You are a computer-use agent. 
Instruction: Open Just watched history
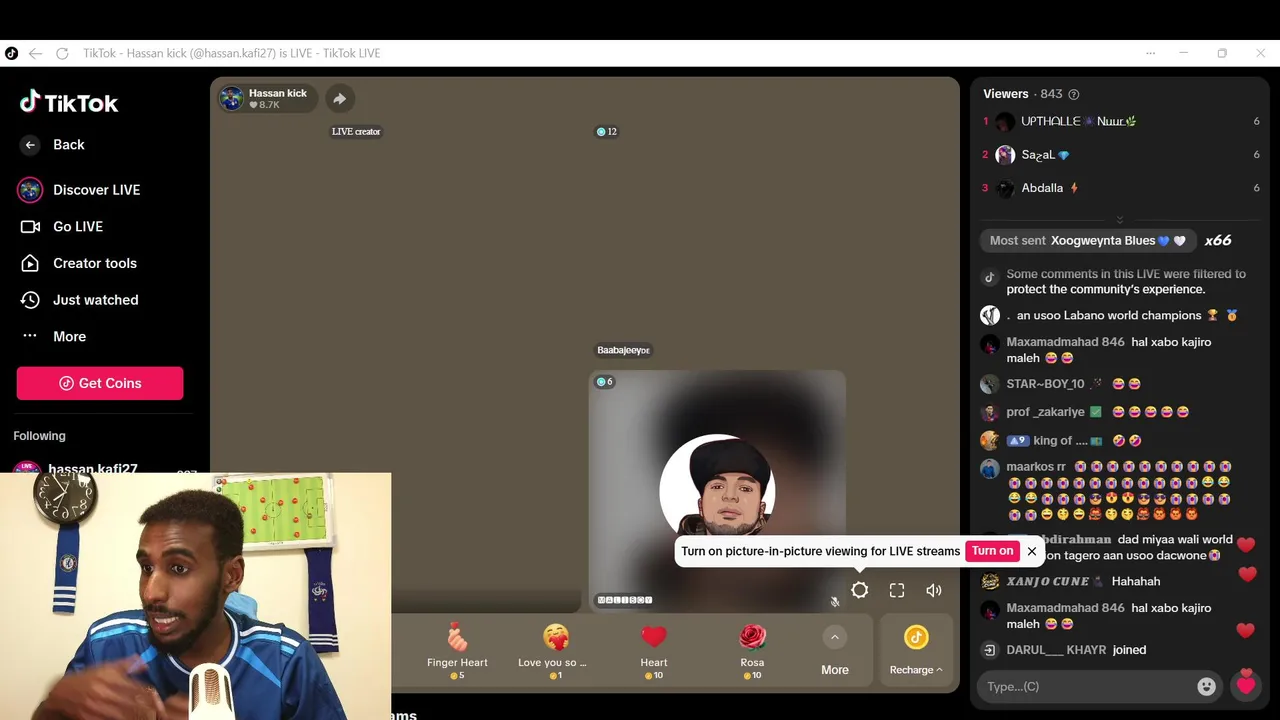(79, 300)
